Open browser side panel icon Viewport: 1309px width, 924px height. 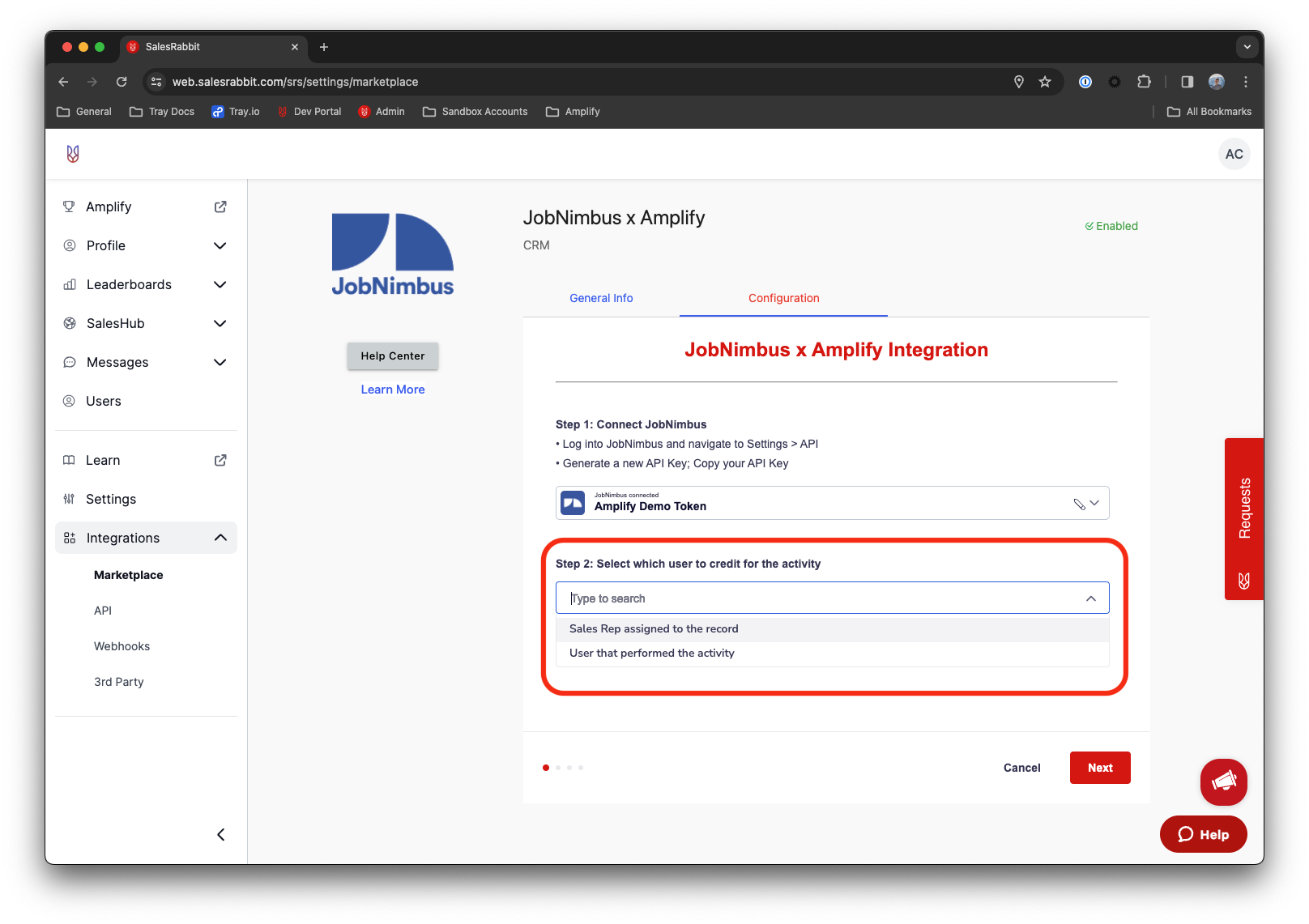pyautogui.click(x=1187, y=82)
